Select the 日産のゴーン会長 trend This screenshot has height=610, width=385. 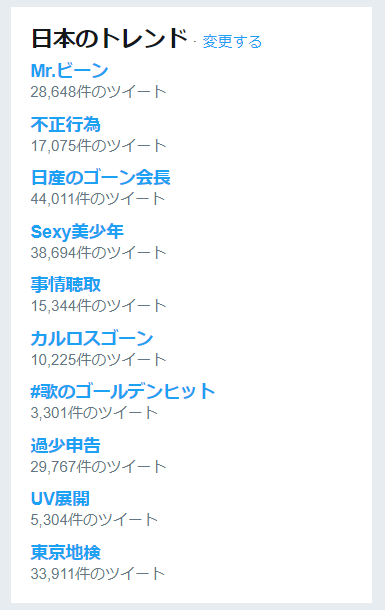[x=101, y=177]
